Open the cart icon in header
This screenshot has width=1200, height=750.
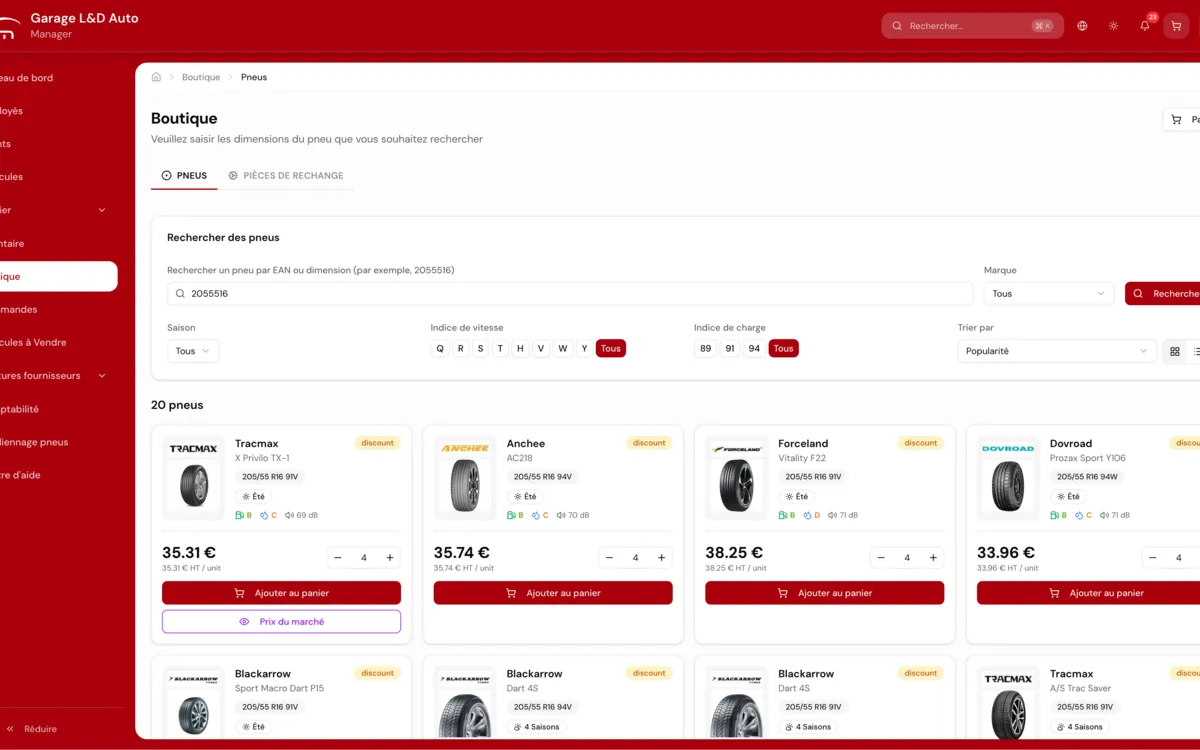pyautogui.click(x=1176, y=26)
